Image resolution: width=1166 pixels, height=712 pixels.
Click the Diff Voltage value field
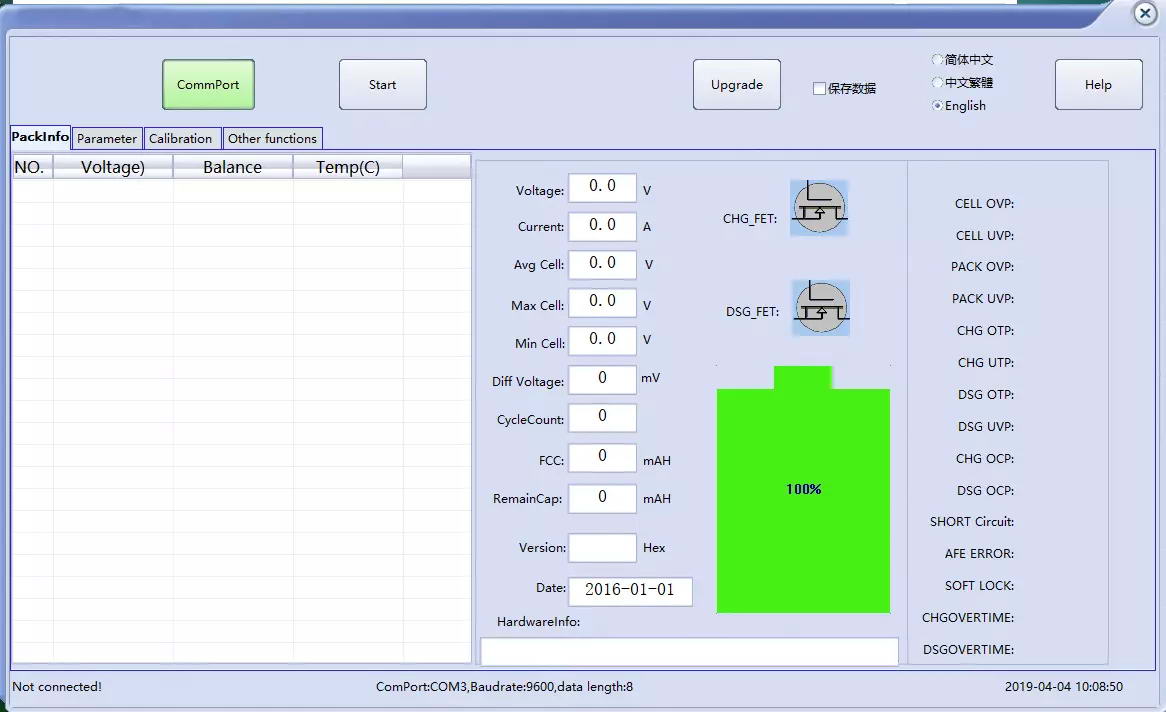602,379
